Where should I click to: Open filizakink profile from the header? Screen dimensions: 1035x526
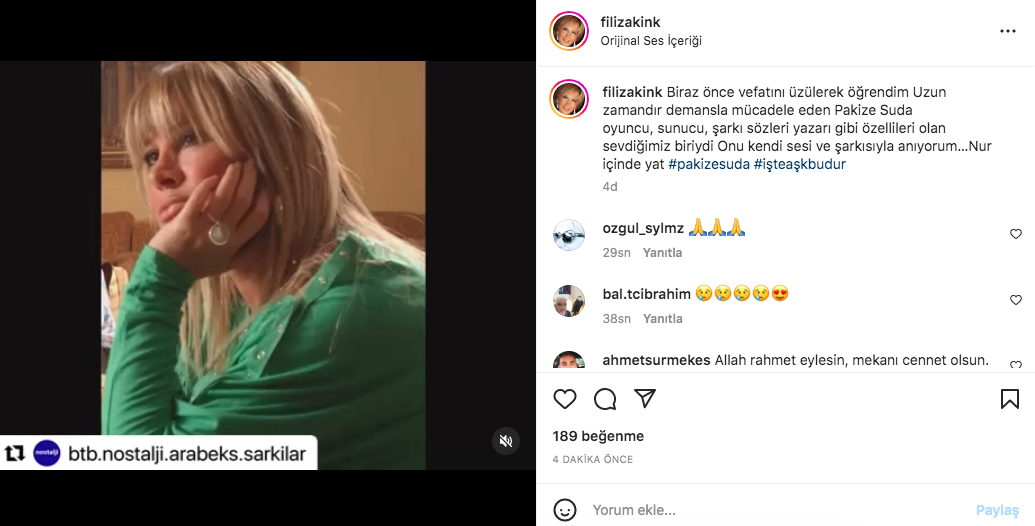[x=630, y=22]
